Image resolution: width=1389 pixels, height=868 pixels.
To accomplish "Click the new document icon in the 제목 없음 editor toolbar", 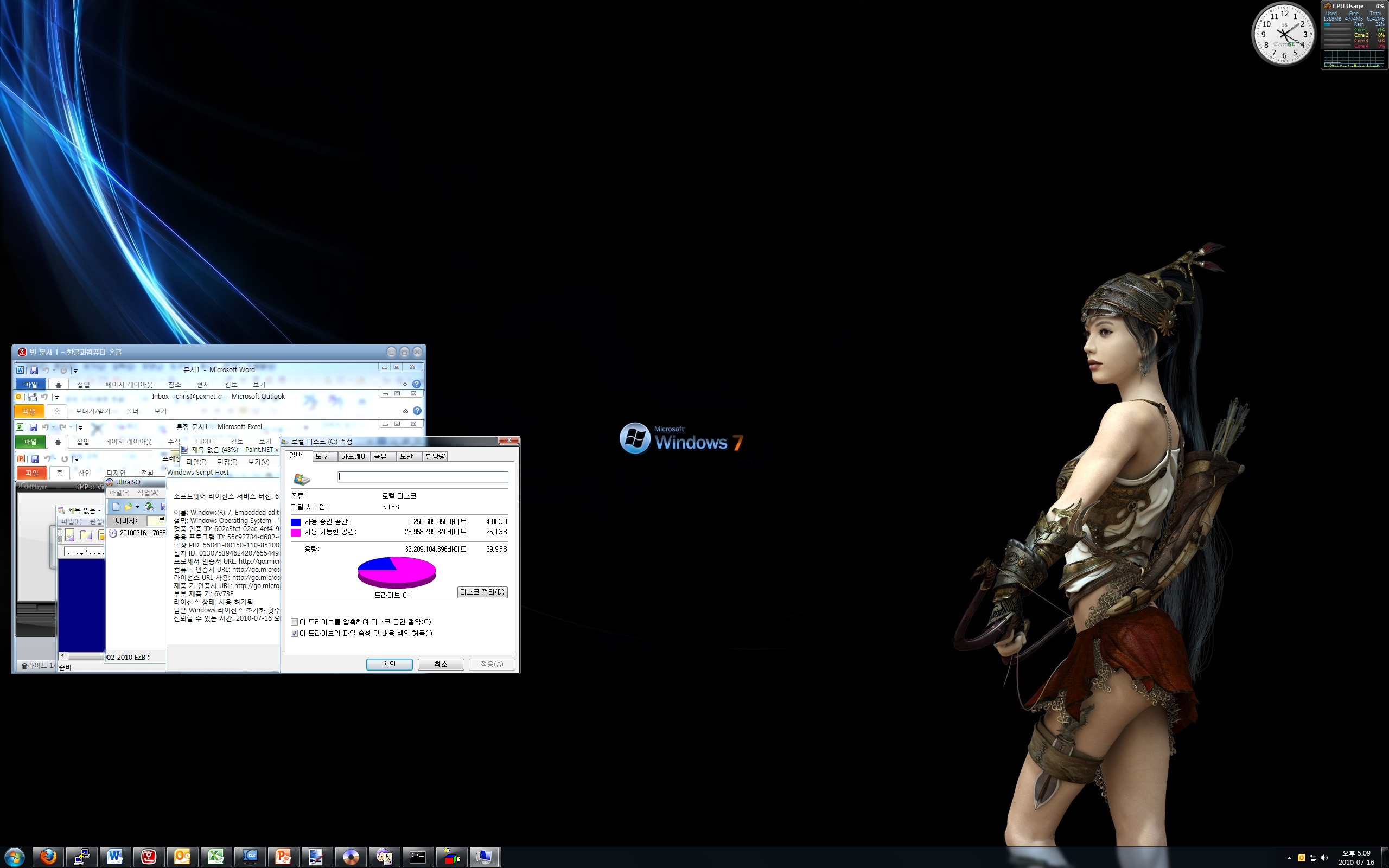I will (69, 535).
